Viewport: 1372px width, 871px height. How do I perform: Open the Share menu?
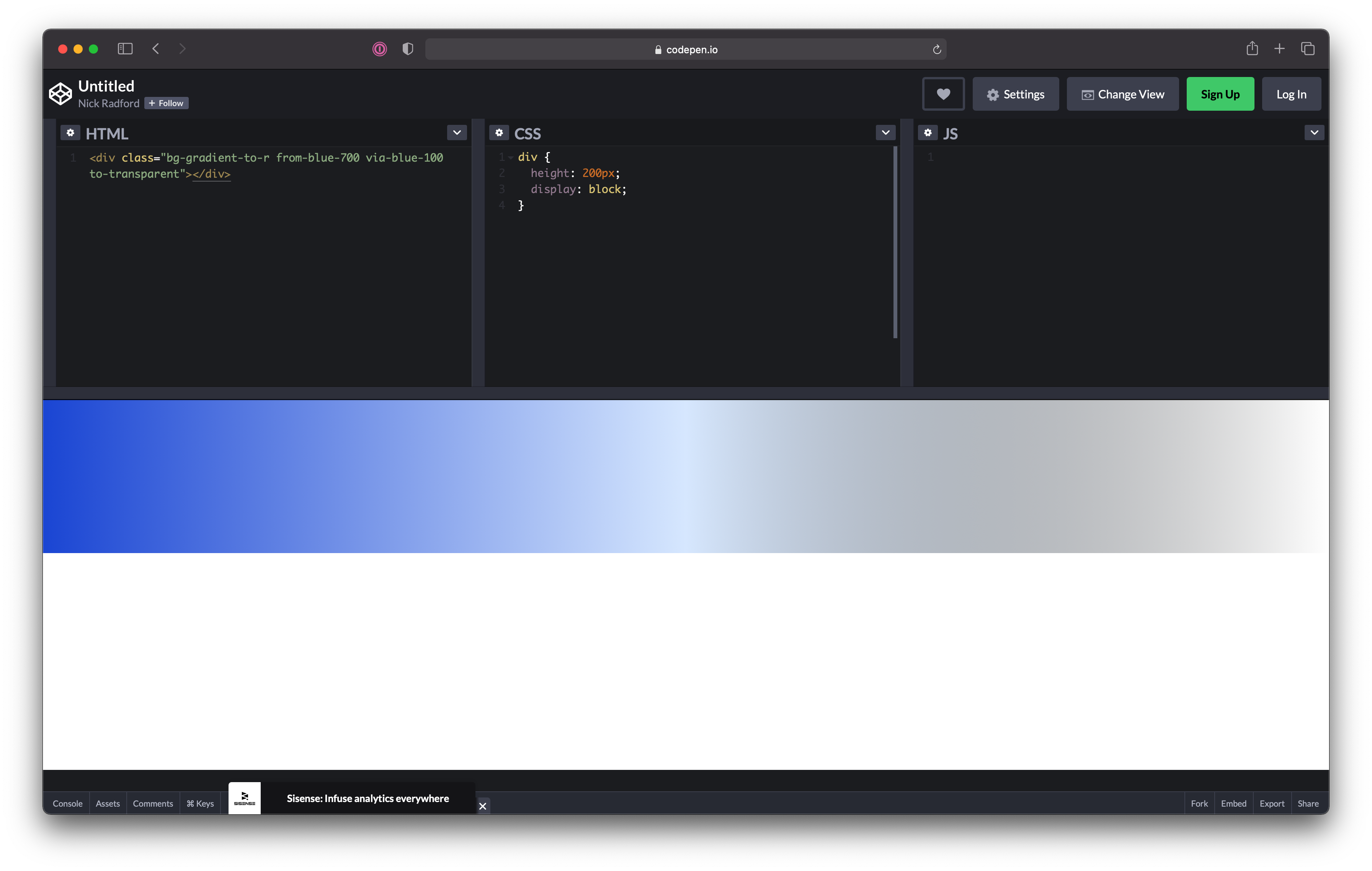(1308, 803)
